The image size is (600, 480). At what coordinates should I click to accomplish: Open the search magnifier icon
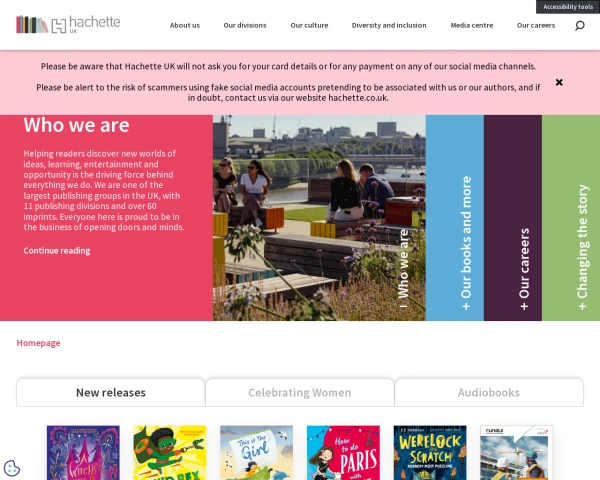coord(580,26)
